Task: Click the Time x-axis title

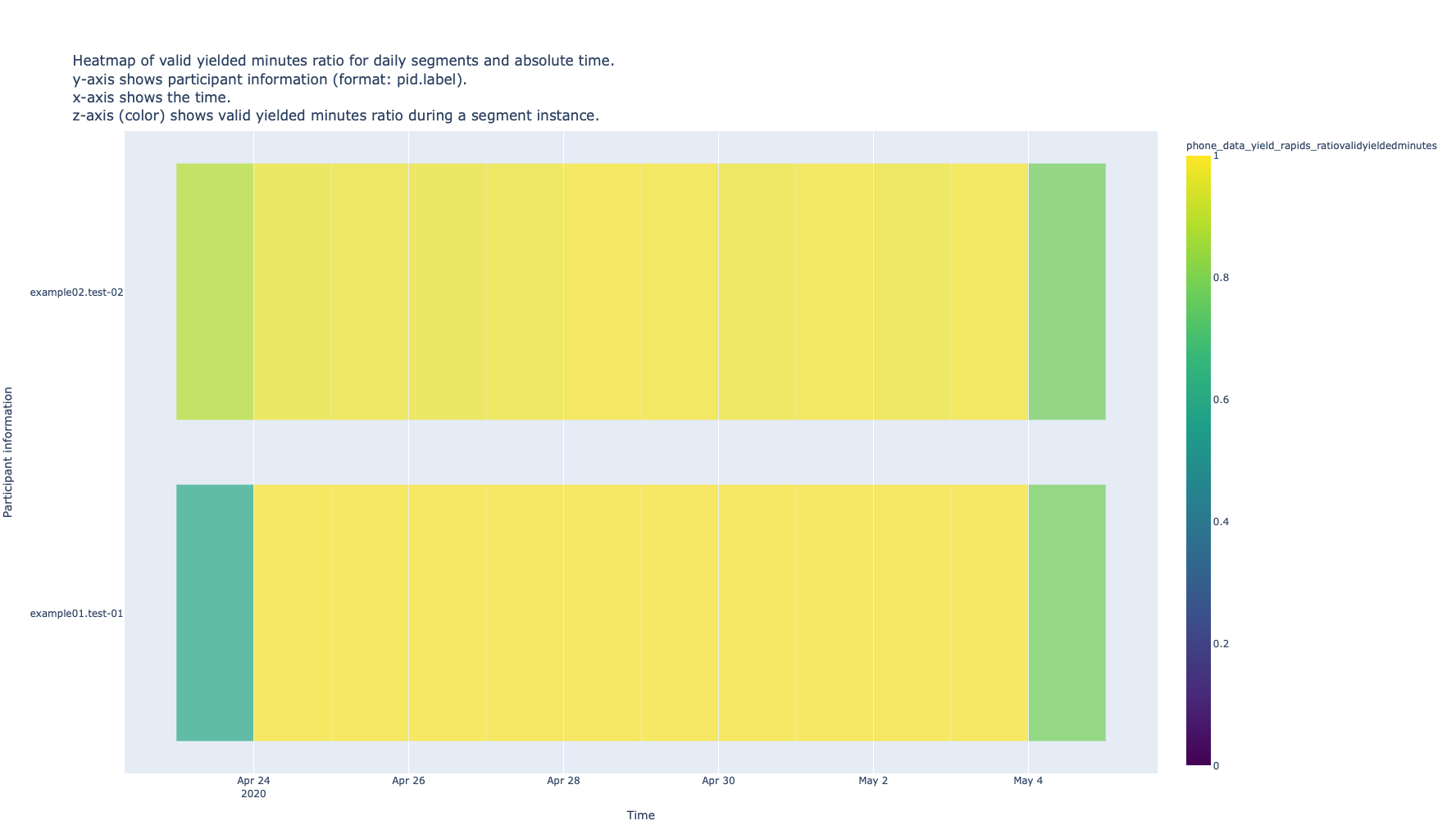Action: (640, 815)
